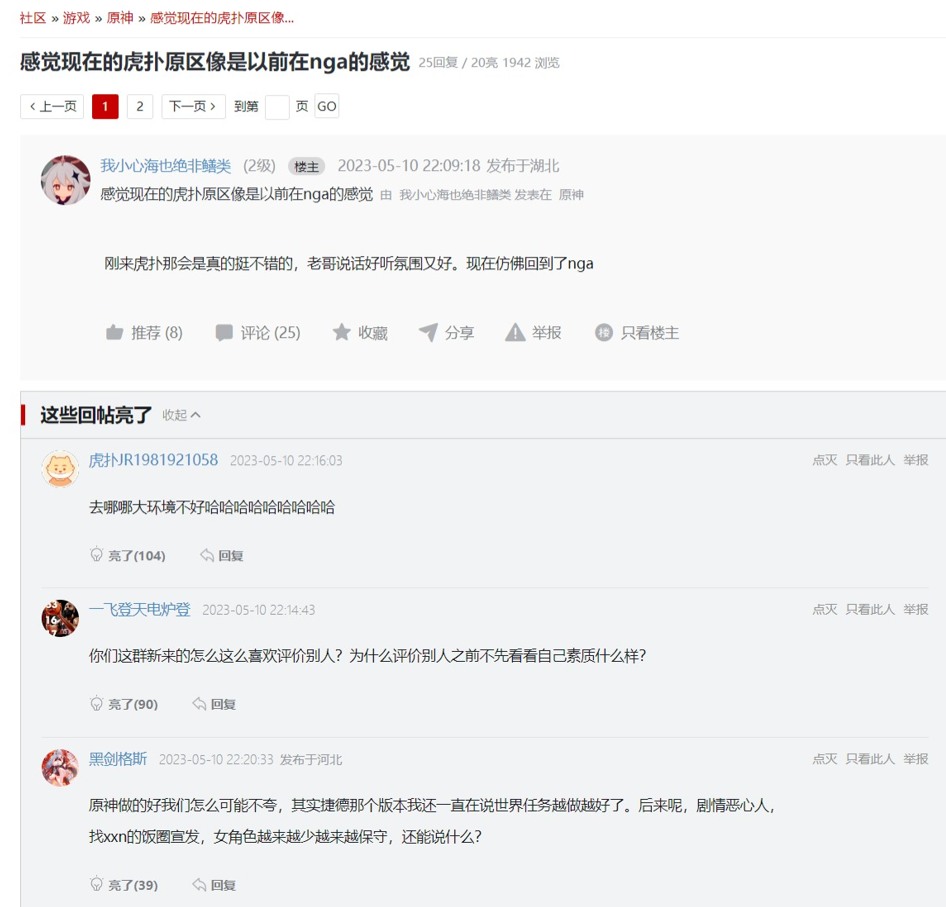This screenshot has height=907, width=946.
Task: Click the reply arrow under 黑剑格斯's comment
Action: (199, 885)
